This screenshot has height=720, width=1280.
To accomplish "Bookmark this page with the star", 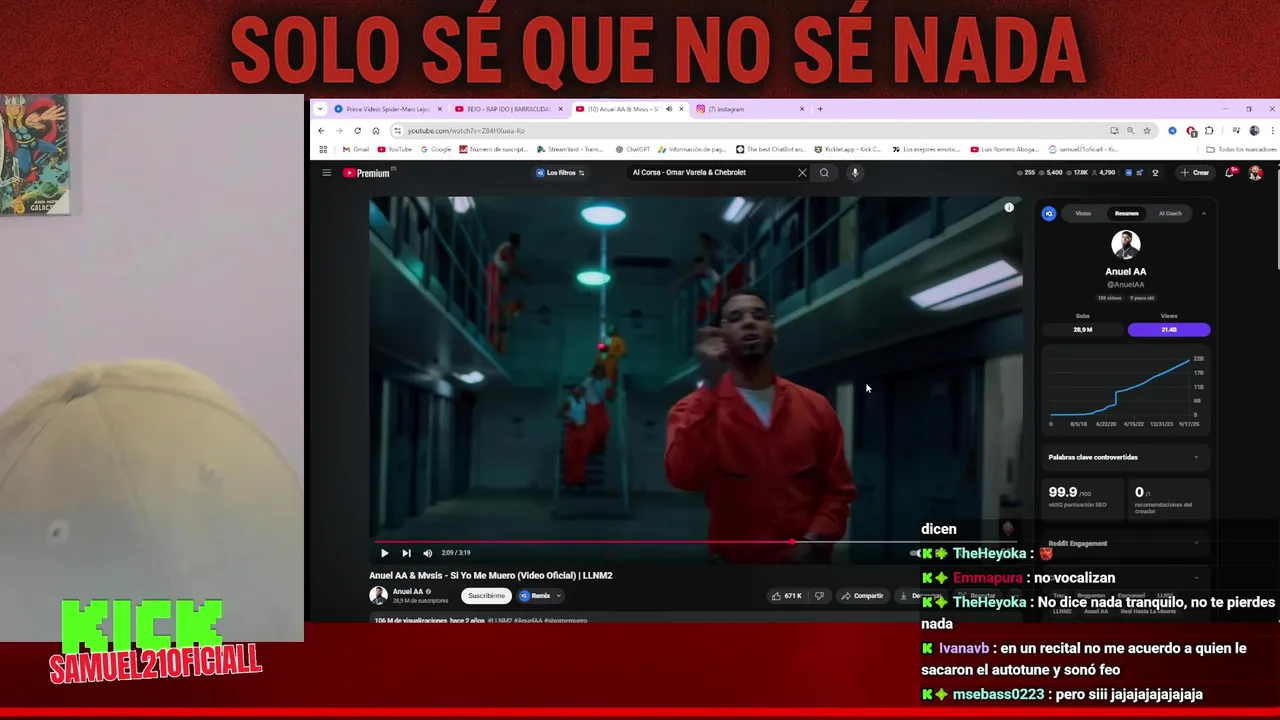I will tap(1147, 131).
